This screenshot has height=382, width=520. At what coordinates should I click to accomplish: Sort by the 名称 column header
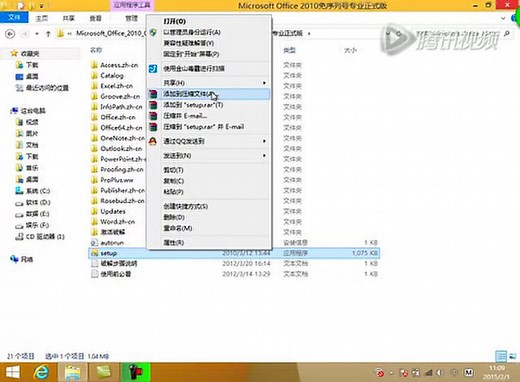96,50
